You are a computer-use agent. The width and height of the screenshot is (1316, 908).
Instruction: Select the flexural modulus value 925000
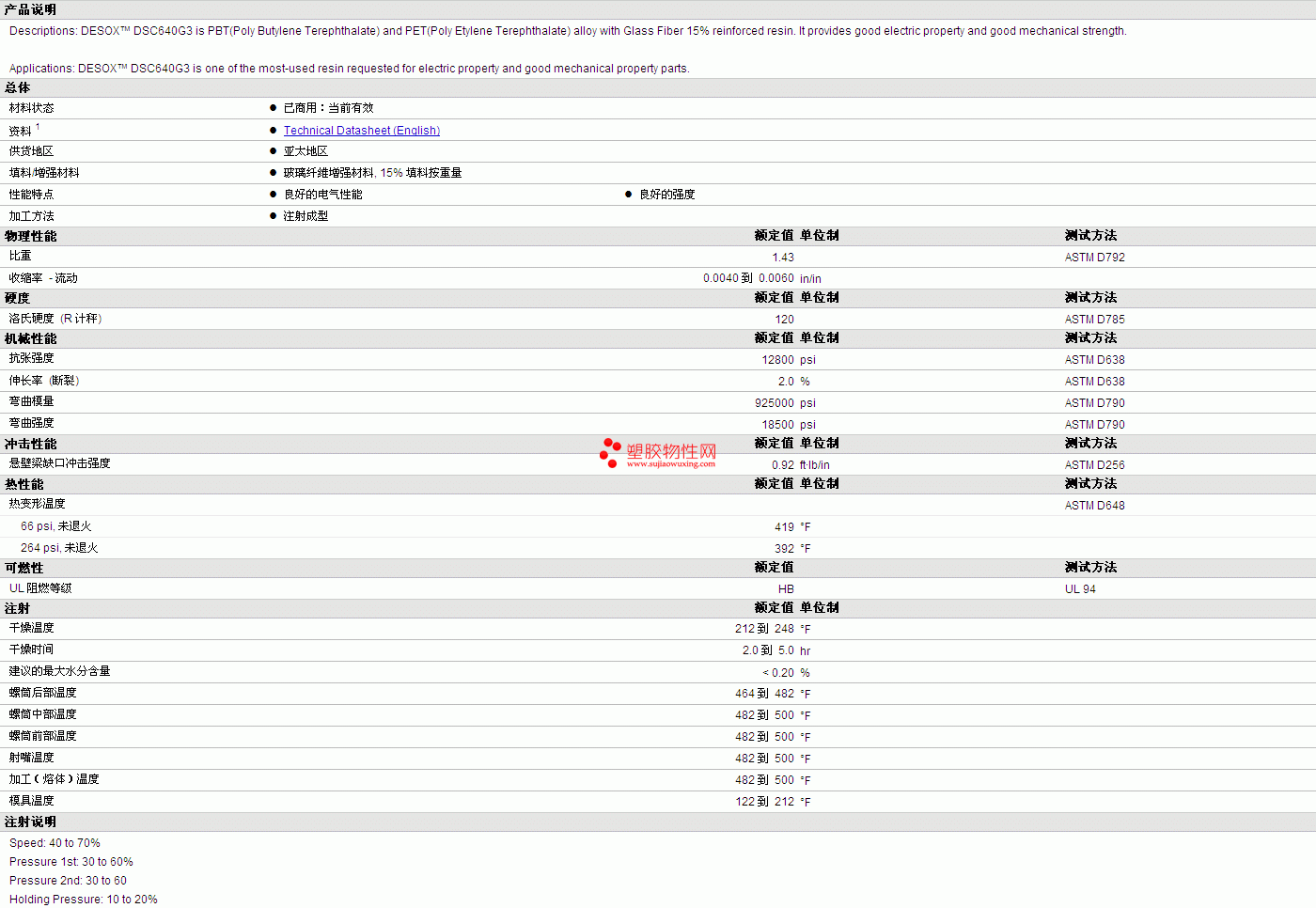(x=775, y=403)
